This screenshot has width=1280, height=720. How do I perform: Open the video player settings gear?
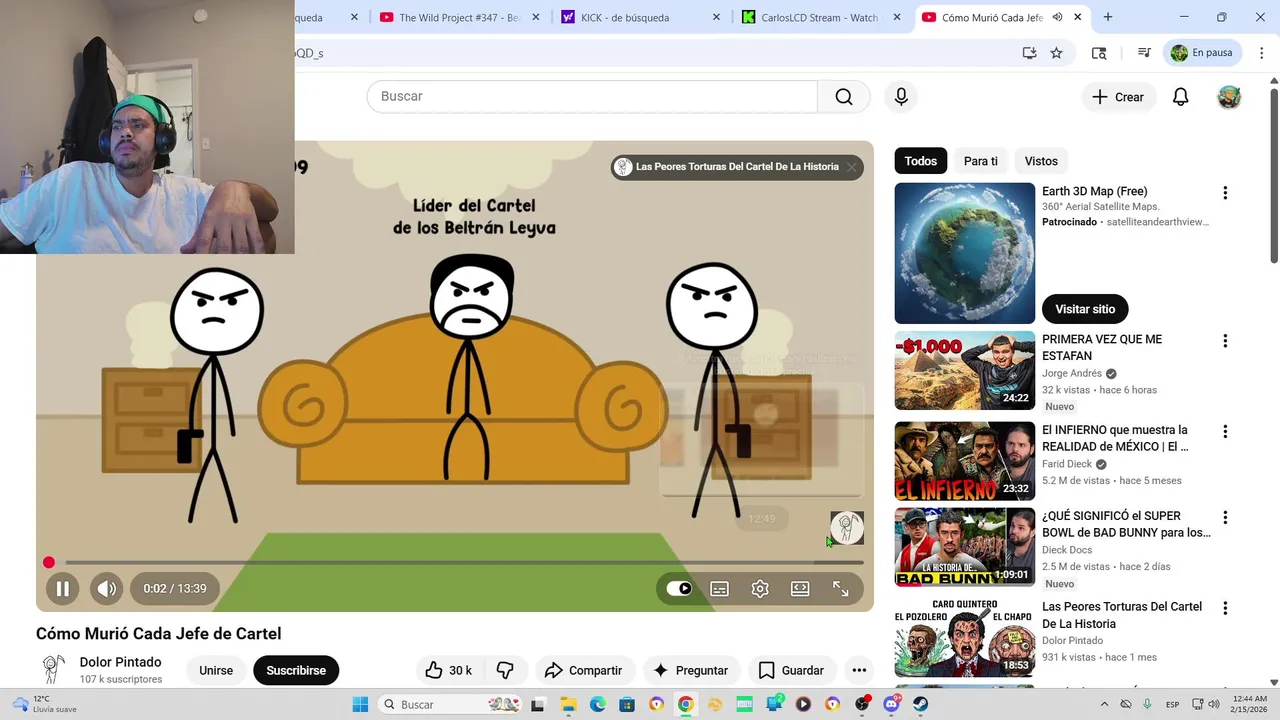coord(760,589)
